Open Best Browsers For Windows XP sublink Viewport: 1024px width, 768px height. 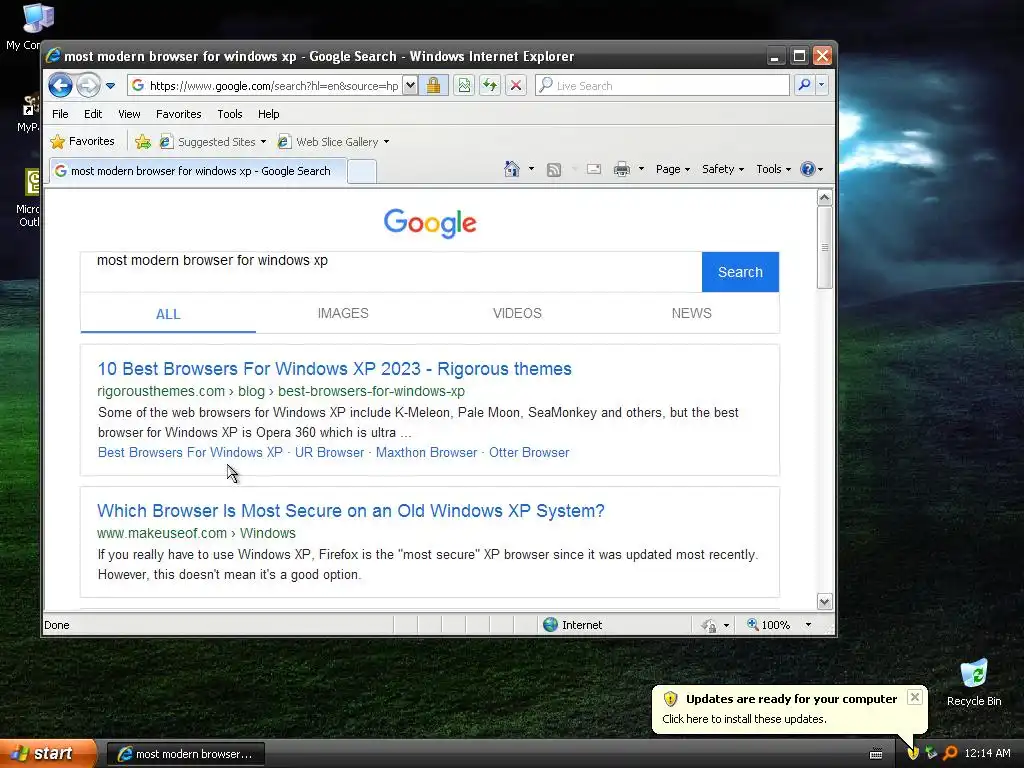click(190, 453)
